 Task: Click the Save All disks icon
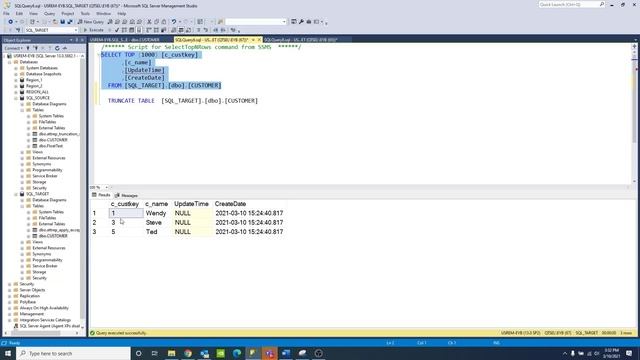[x=70, y=22]
